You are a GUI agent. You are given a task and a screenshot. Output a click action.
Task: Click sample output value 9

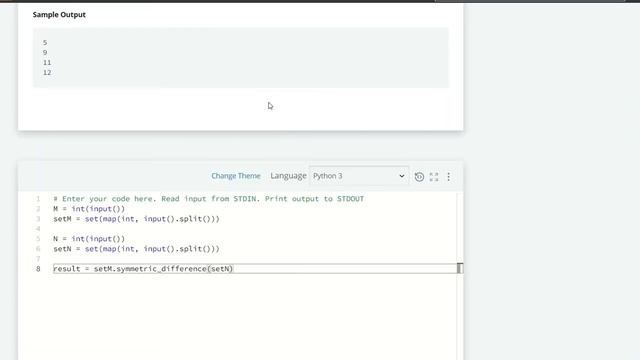[45, 53]
